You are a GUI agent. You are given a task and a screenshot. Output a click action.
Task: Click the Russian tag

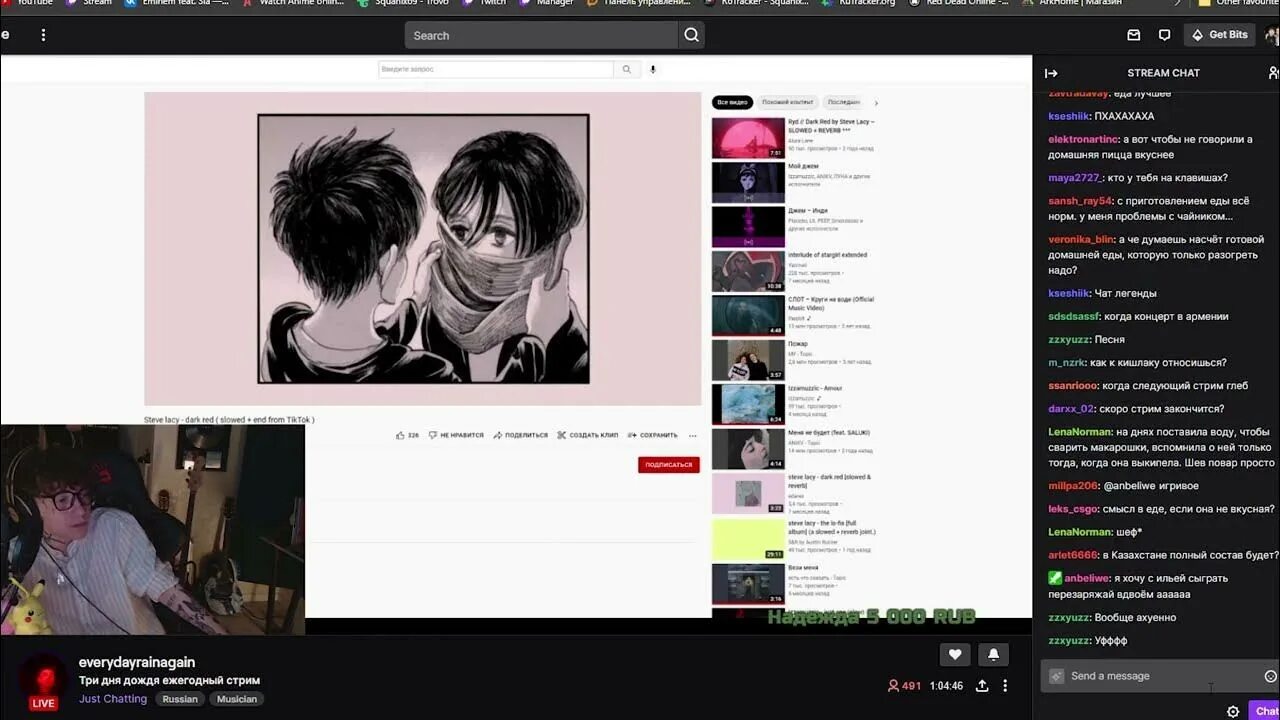coord(180,699)
